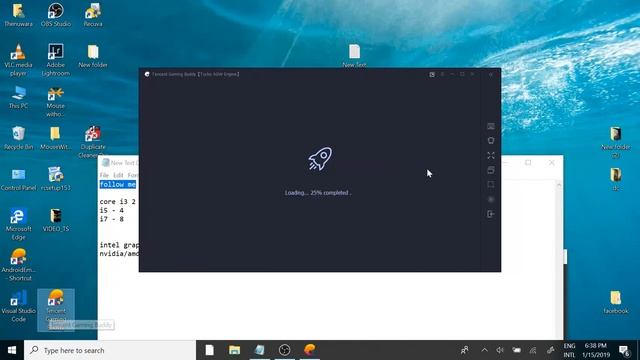Select the Recycle Bin desktop icon
640x360 pixels.
[x=18, y=138]
